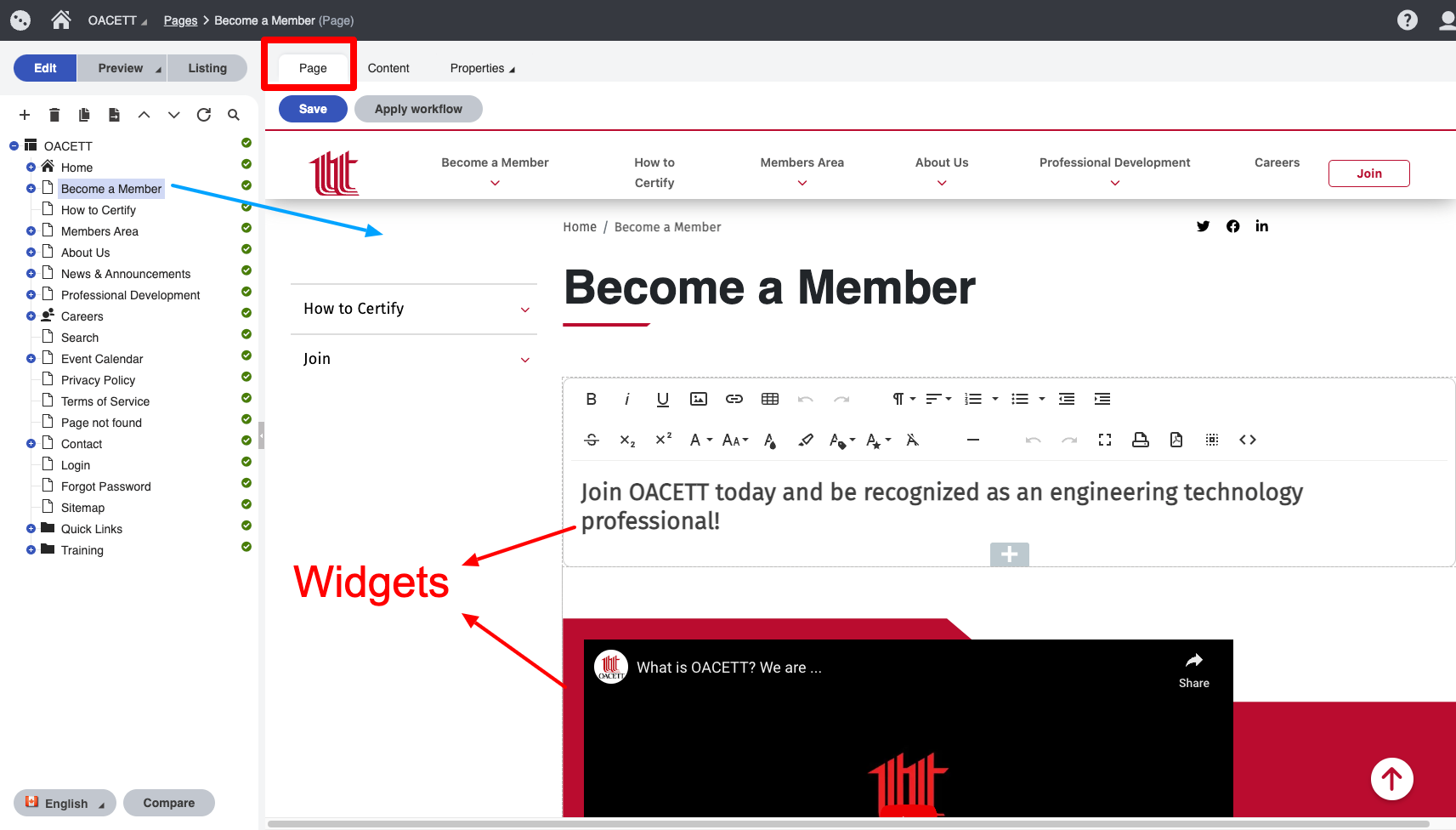The height and width of the screenshot is (830, 1456).
Task: Search pages using magnifier icon
Action: click(x=234, y=115)
